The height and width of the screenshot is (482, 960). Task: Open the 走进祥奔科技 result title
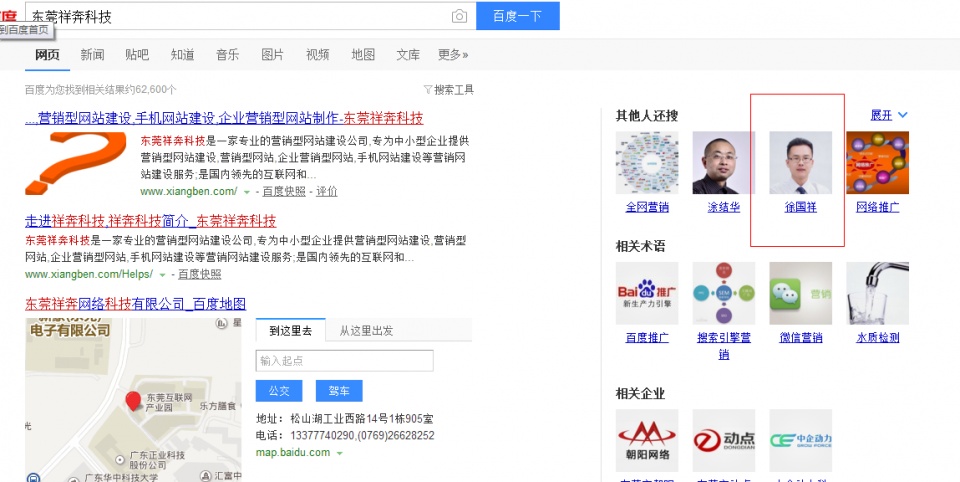pyautogui.click(x=151, y=220)
